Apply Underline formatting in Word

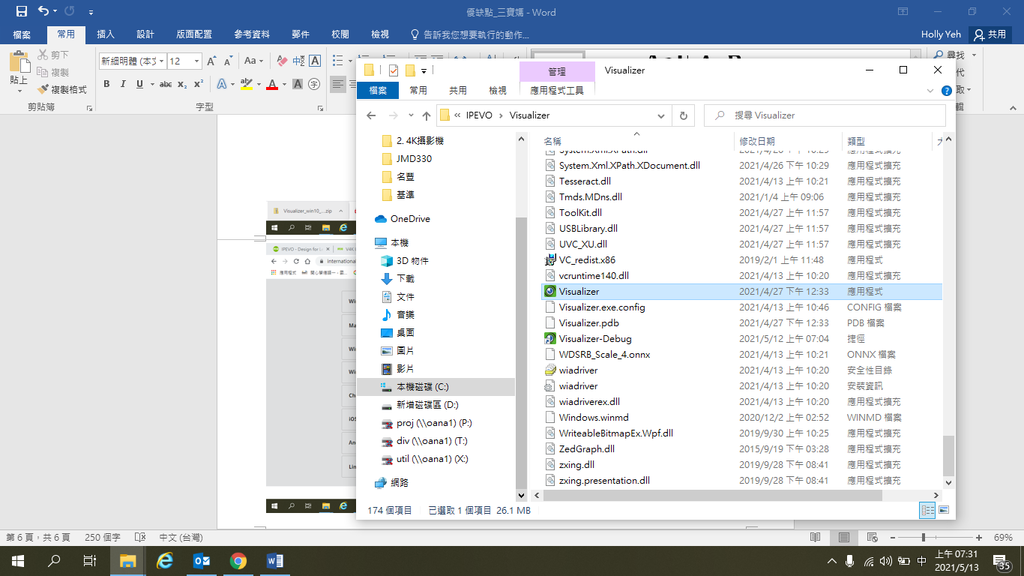pos(139,84)
